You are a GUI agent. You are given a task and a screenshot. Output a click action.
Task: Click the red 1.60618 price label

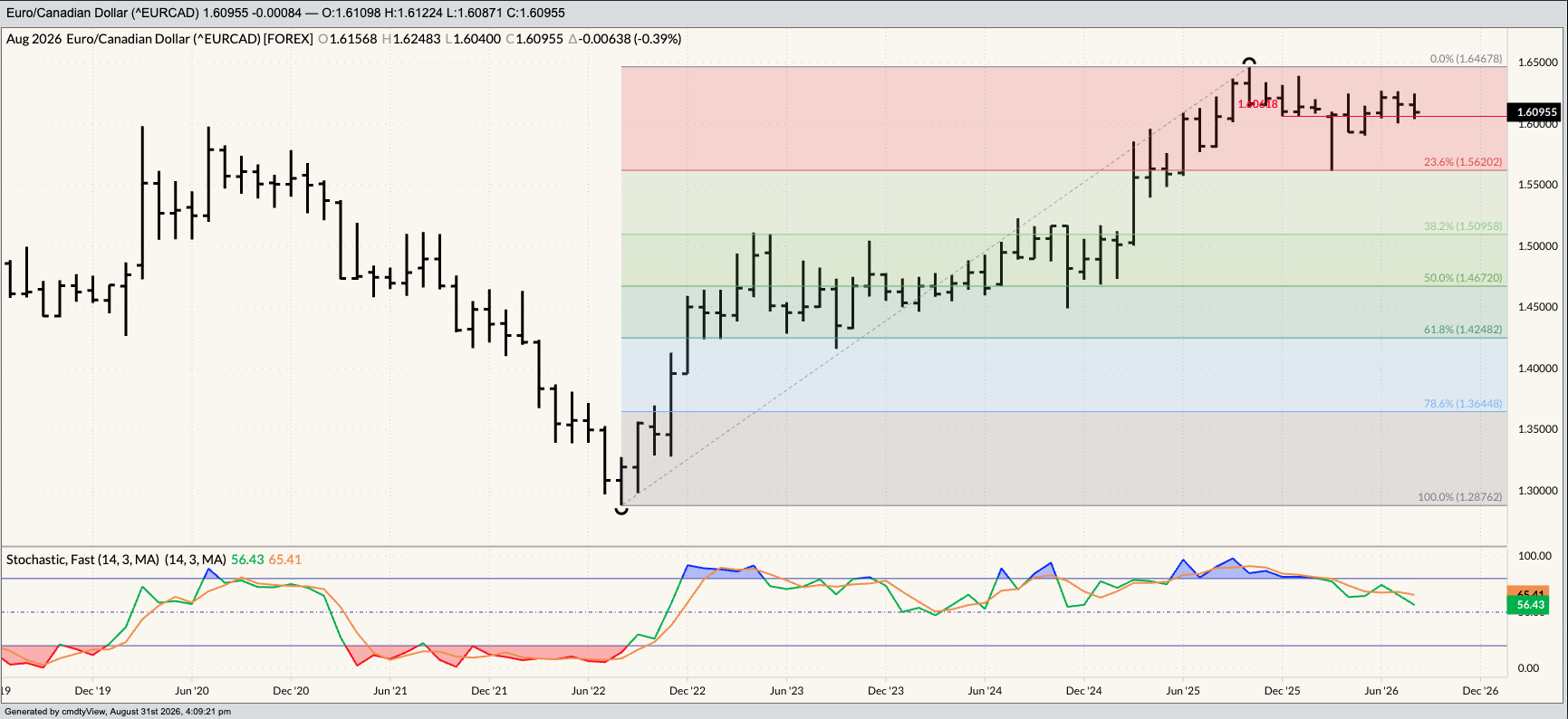(x=1257, y=104)
